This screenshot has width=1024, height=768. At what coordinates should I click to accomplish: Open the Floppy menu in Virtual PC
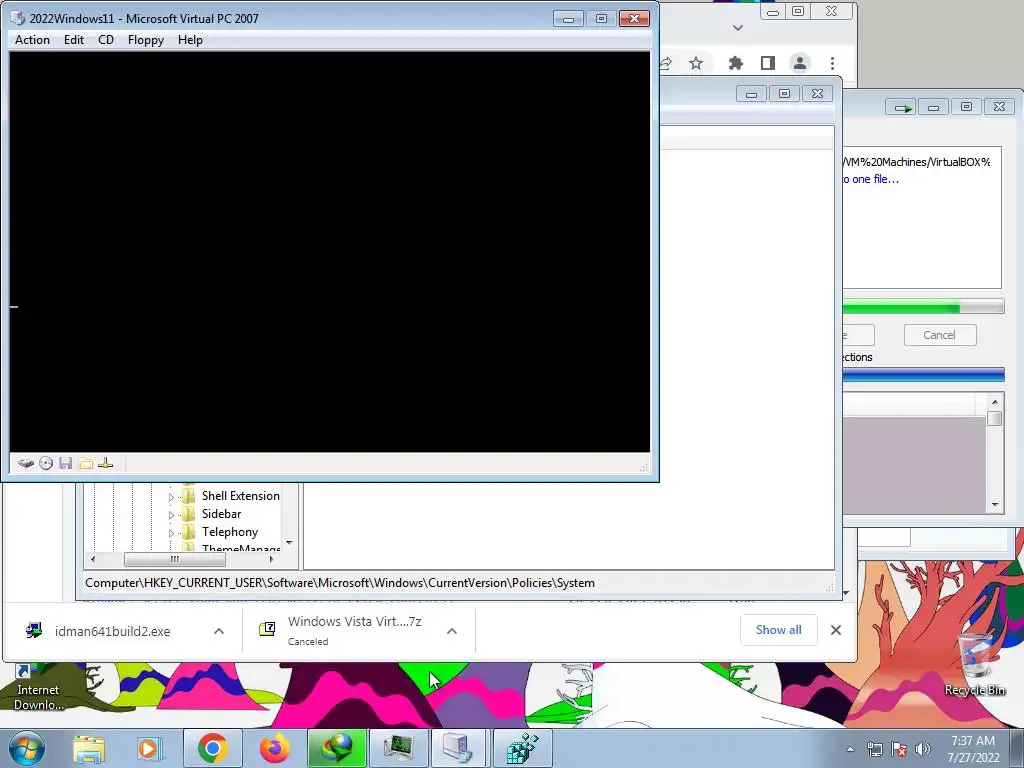[146, 40]
